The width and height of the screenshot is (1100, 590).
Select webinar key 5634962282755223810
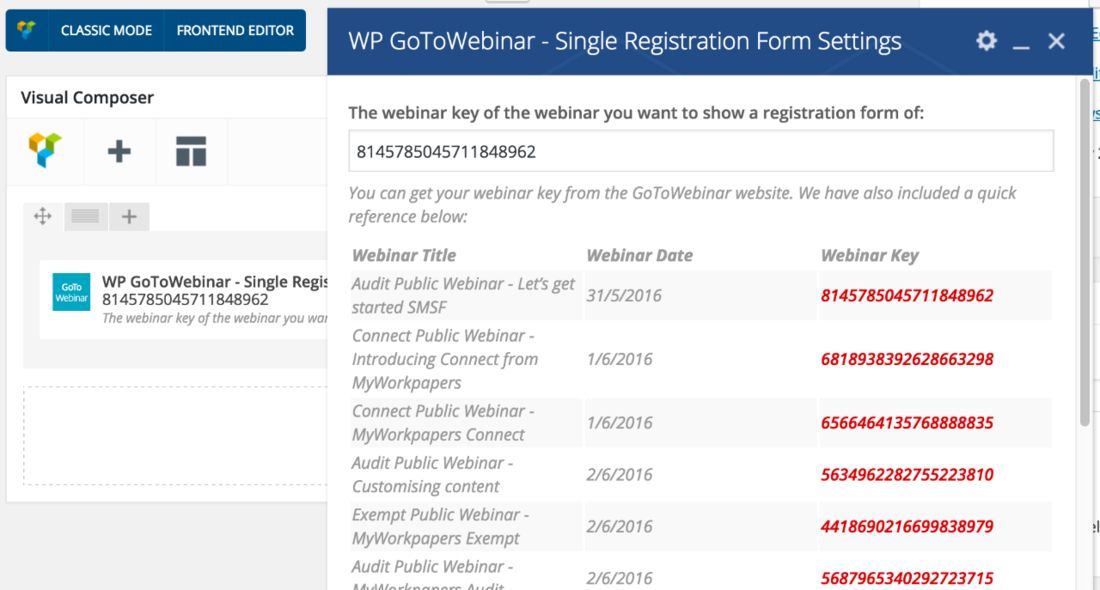907,474
